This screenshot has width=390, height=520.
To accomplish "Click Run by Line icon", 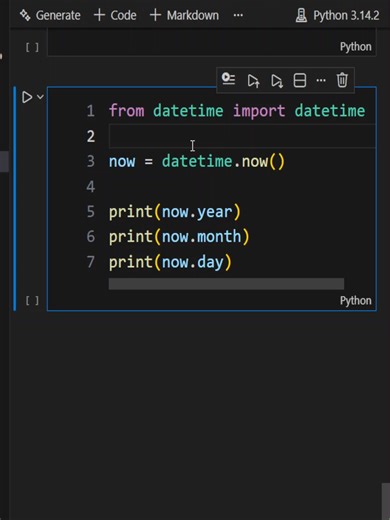I will click(x=229, y=80).
